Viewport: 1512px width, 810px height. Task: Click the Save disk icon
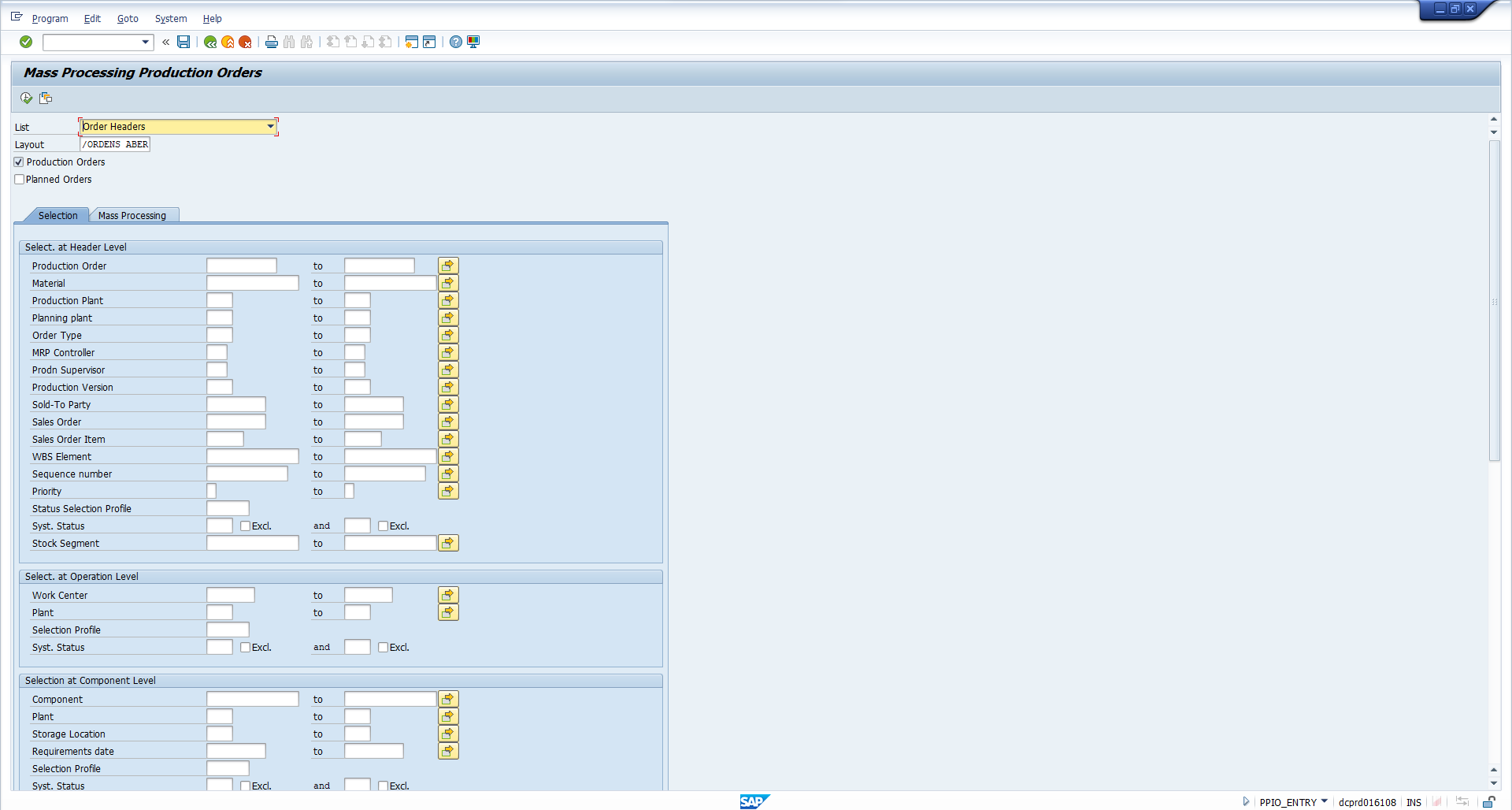coord(183,42)
